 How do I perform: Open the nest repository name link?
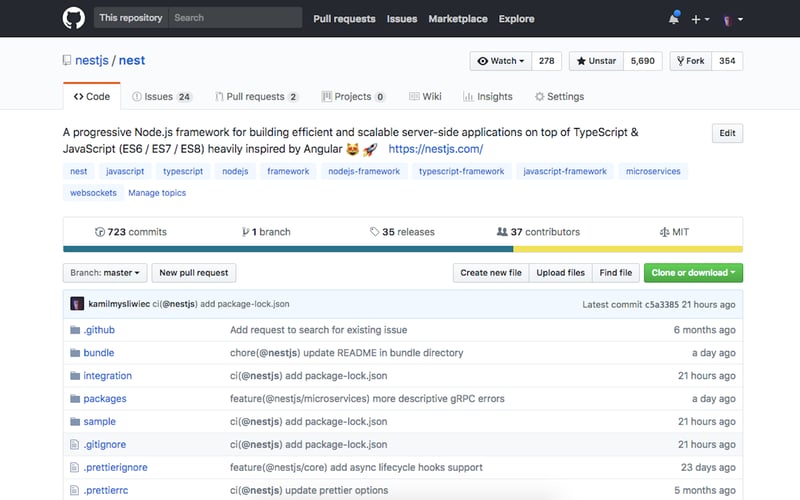[132, 60]
